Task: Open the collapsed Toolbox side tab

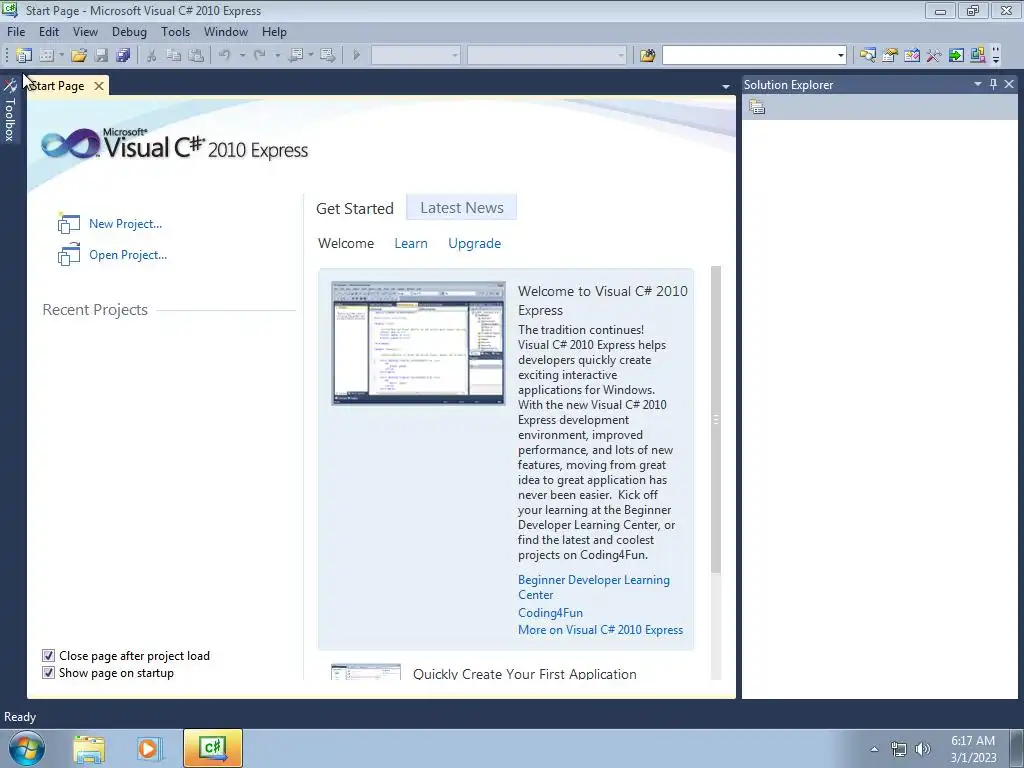Action: 10,110
